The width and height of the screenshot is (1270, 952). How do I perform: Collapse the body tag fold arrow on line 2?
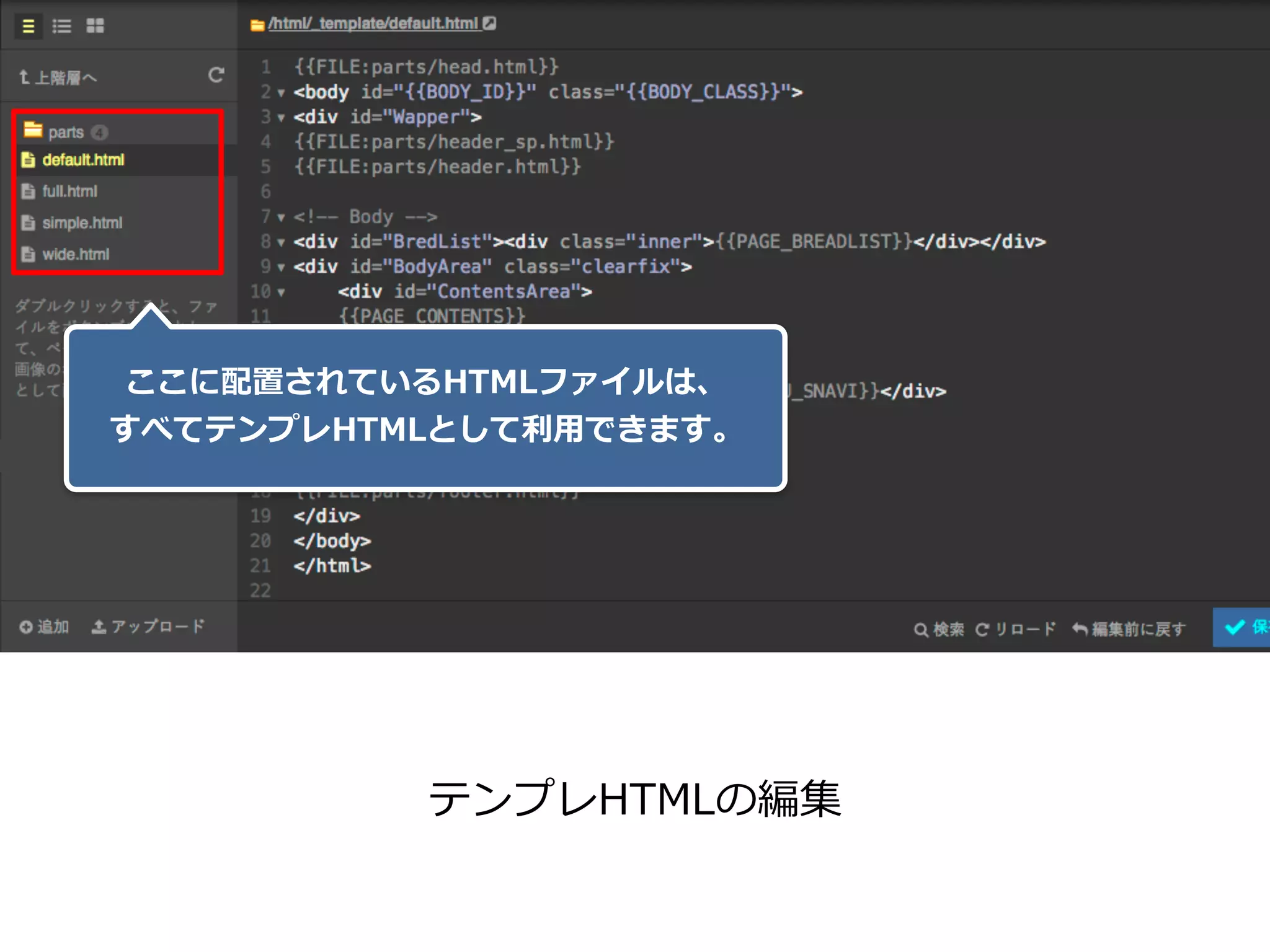click(281, 93)
